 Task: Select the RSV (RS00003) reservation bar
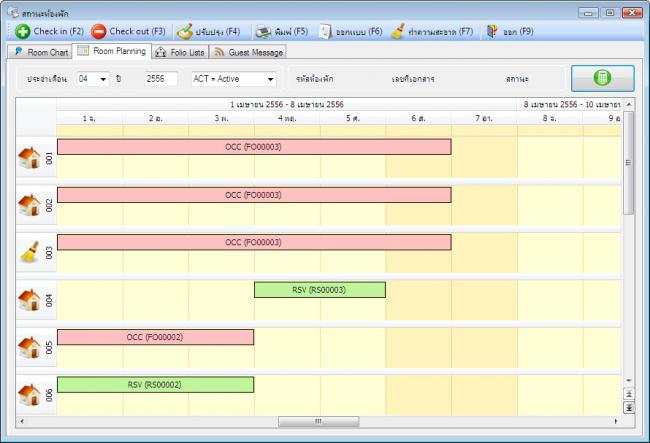coord(320,290)
